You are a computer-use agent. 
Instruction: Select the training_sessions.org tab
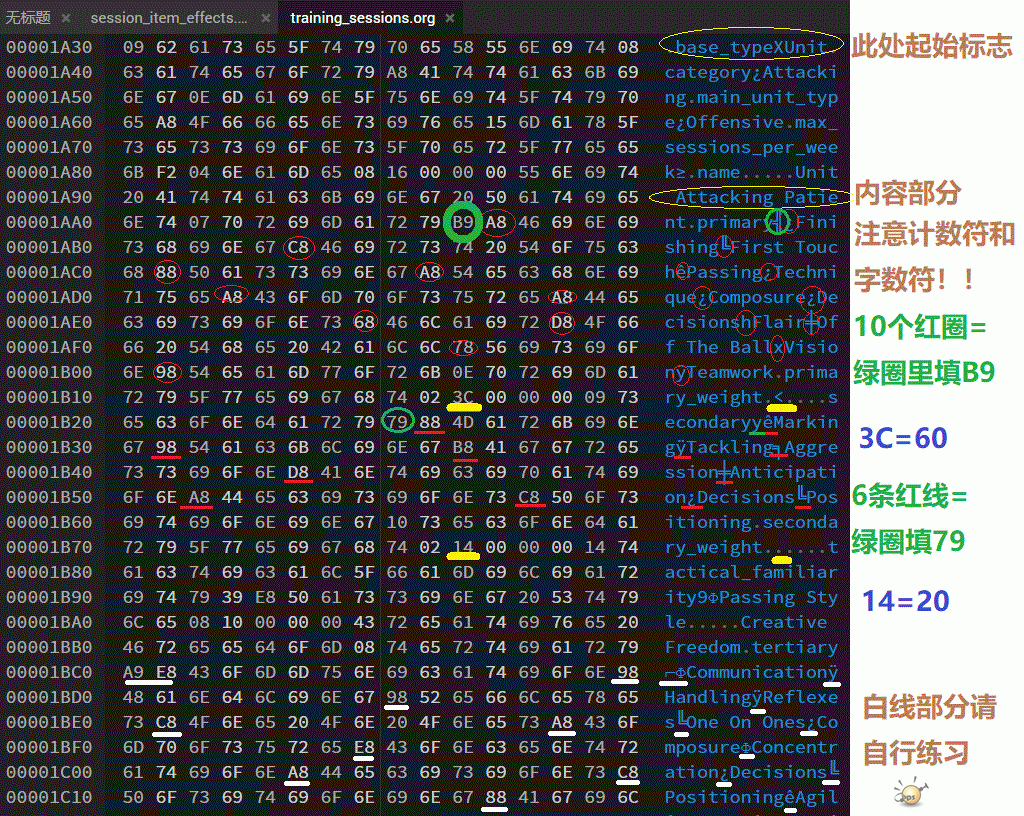coord(362,18)
